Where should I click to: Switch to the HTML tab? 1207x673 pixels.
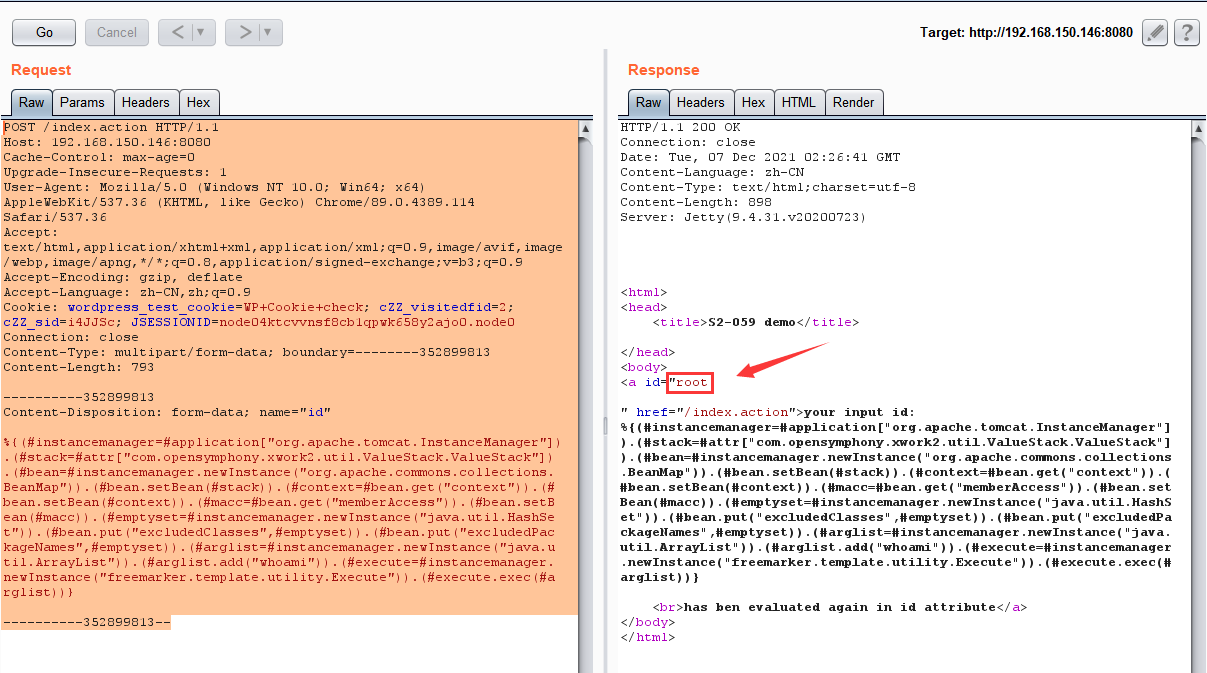tap(799, 102)
